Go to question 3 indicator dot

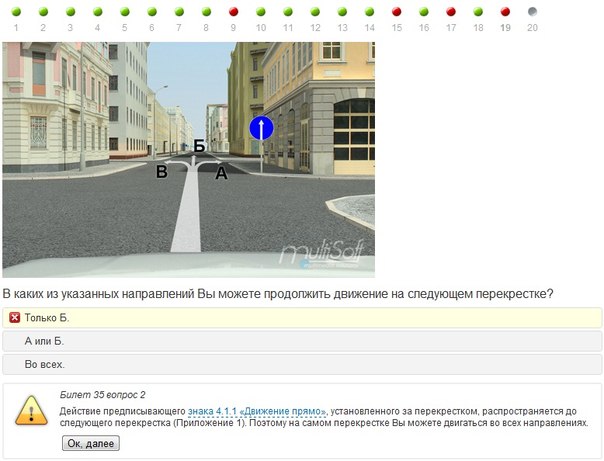click(x=70, y=12)
